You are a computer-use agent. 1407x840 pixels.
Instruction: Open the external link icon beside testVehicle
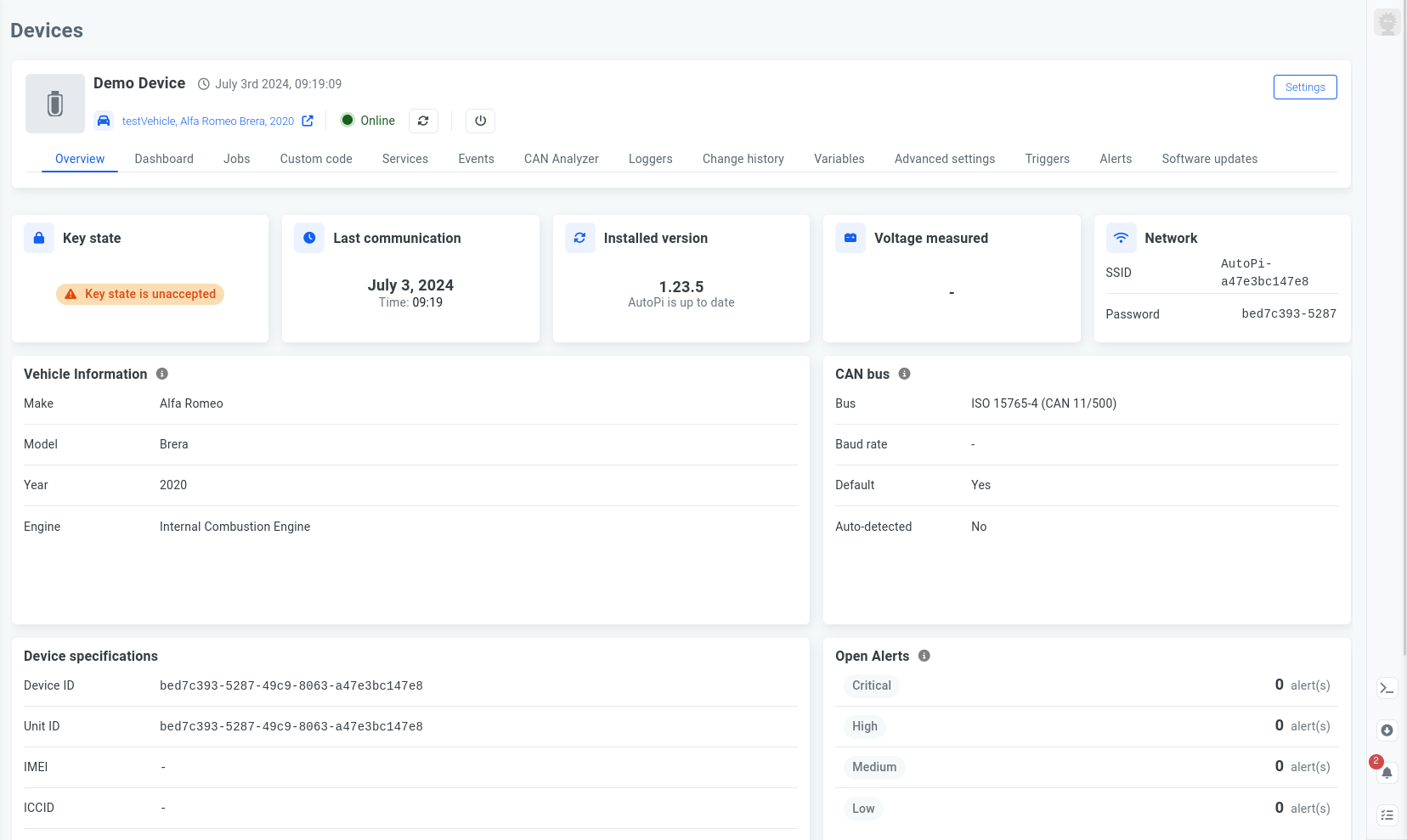(308, 121)
